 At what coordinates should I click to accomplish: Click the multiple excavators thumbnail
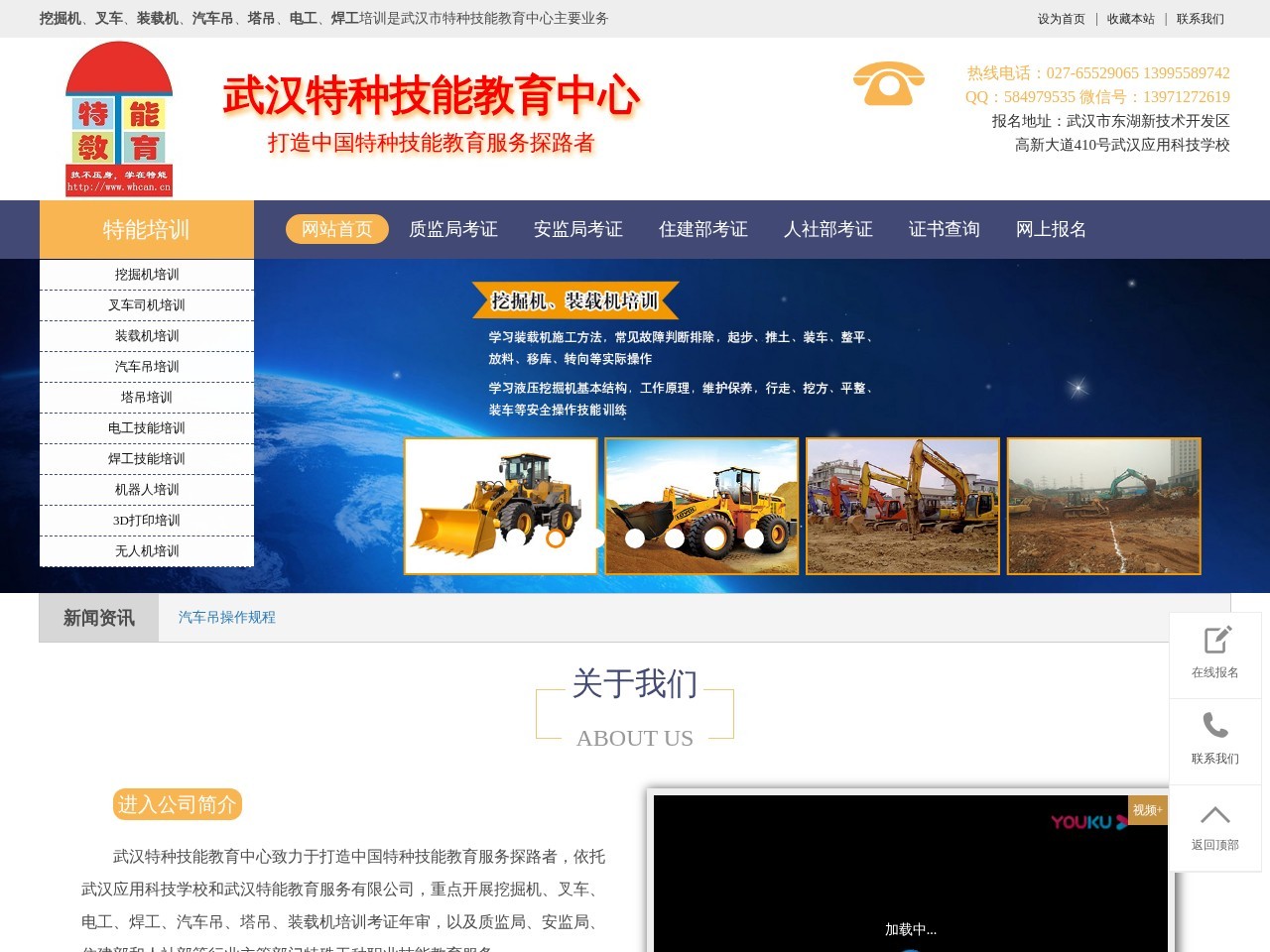point(903,506)
